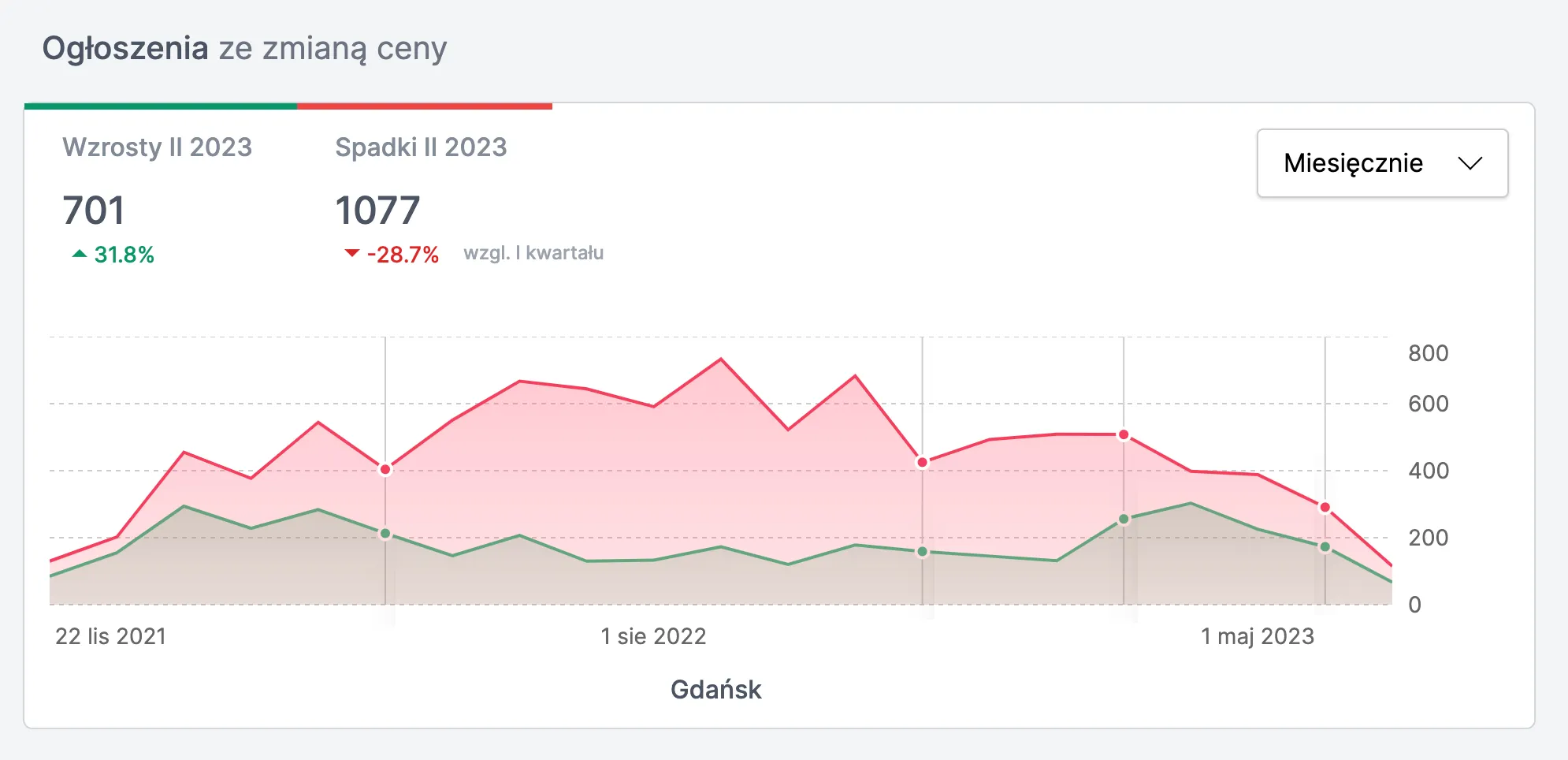Click the green data point at the third vertical line
This screenshot has height=760, width=1568.
click(1124, 519)
